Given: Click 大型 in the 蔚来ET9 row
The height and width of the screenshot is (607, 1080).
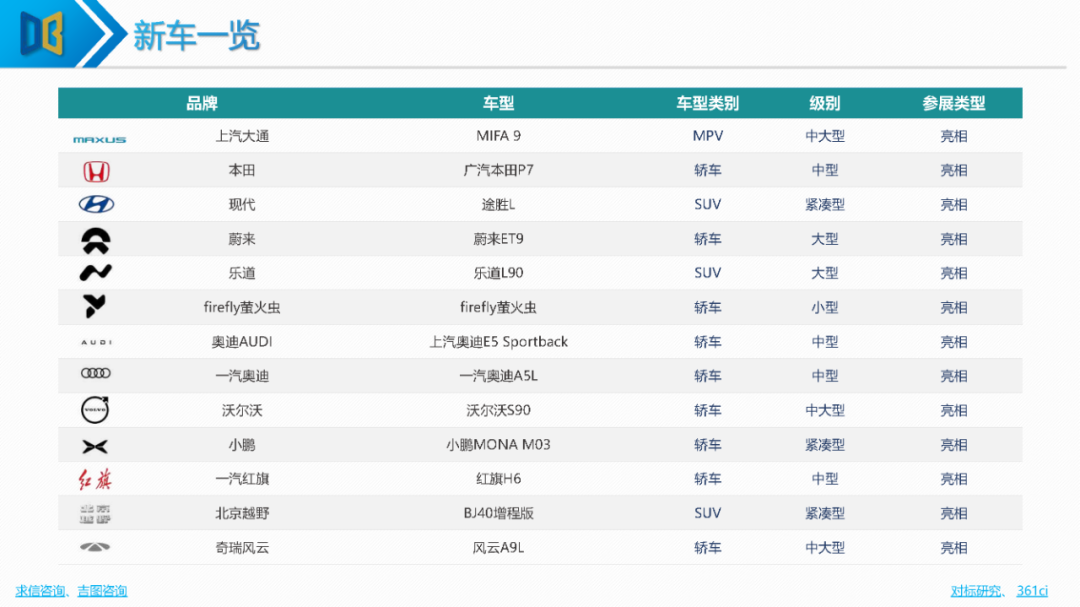Looking at the screenshot, I should [824, 239].
